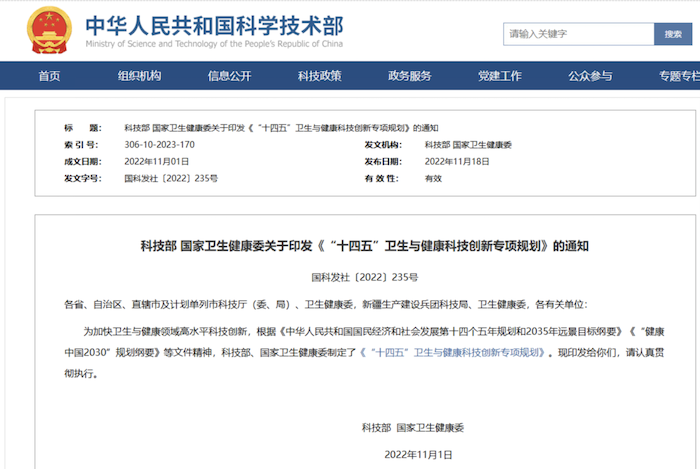Open the 科技政策 menu
Image resolution: width=700 pixels, height=469 pixels.
(x=320, y=76)
